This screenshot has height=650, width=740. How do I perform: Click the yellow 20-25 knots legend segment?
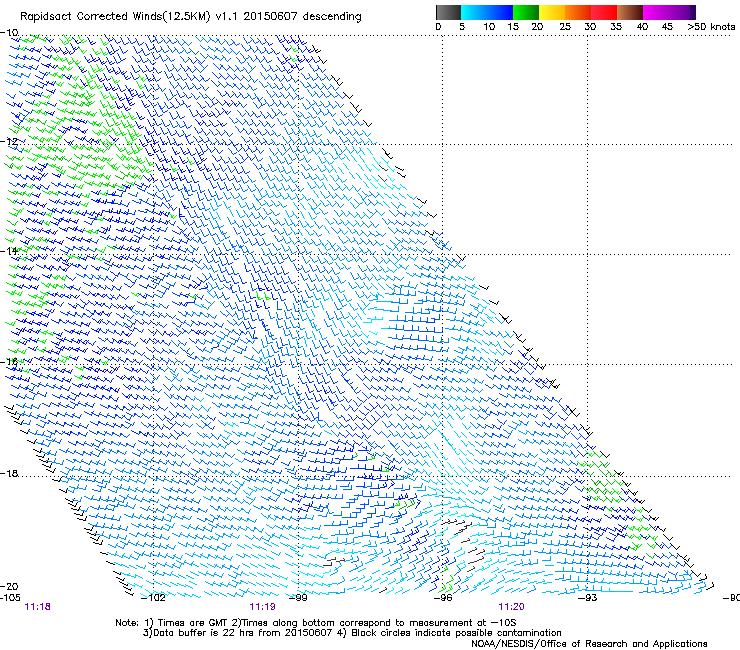pos(552,12)
